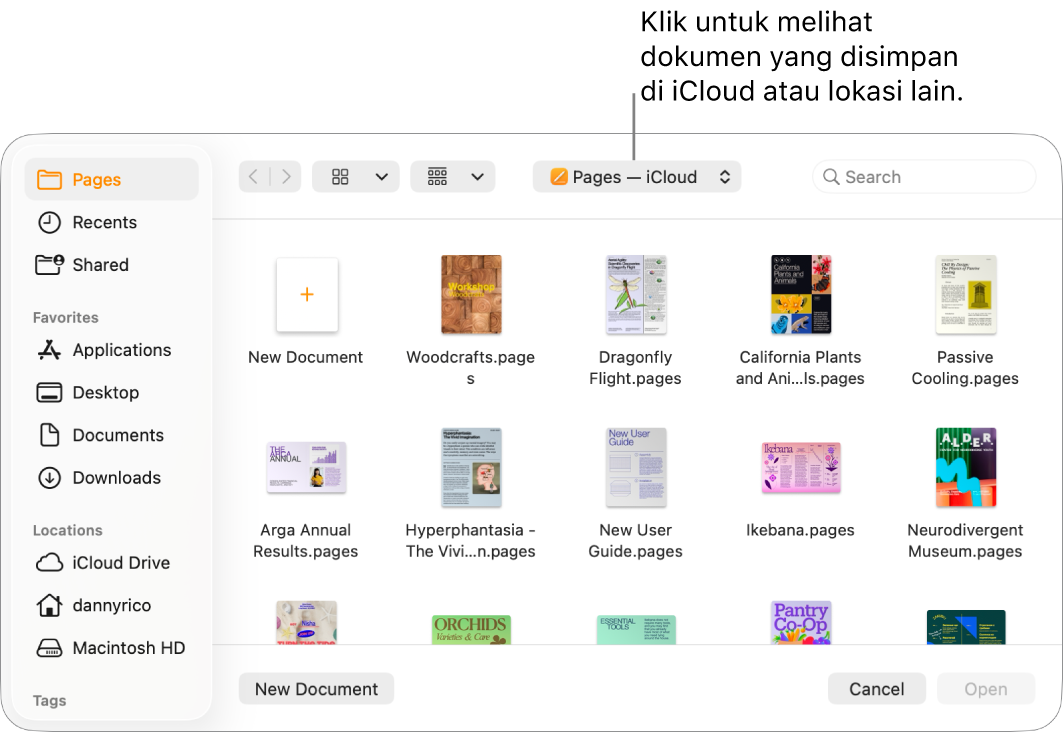This screenshot has height=734, width=1064.
Task: Open iCloud Drive from Locations
Action: (x=121, y=562)
